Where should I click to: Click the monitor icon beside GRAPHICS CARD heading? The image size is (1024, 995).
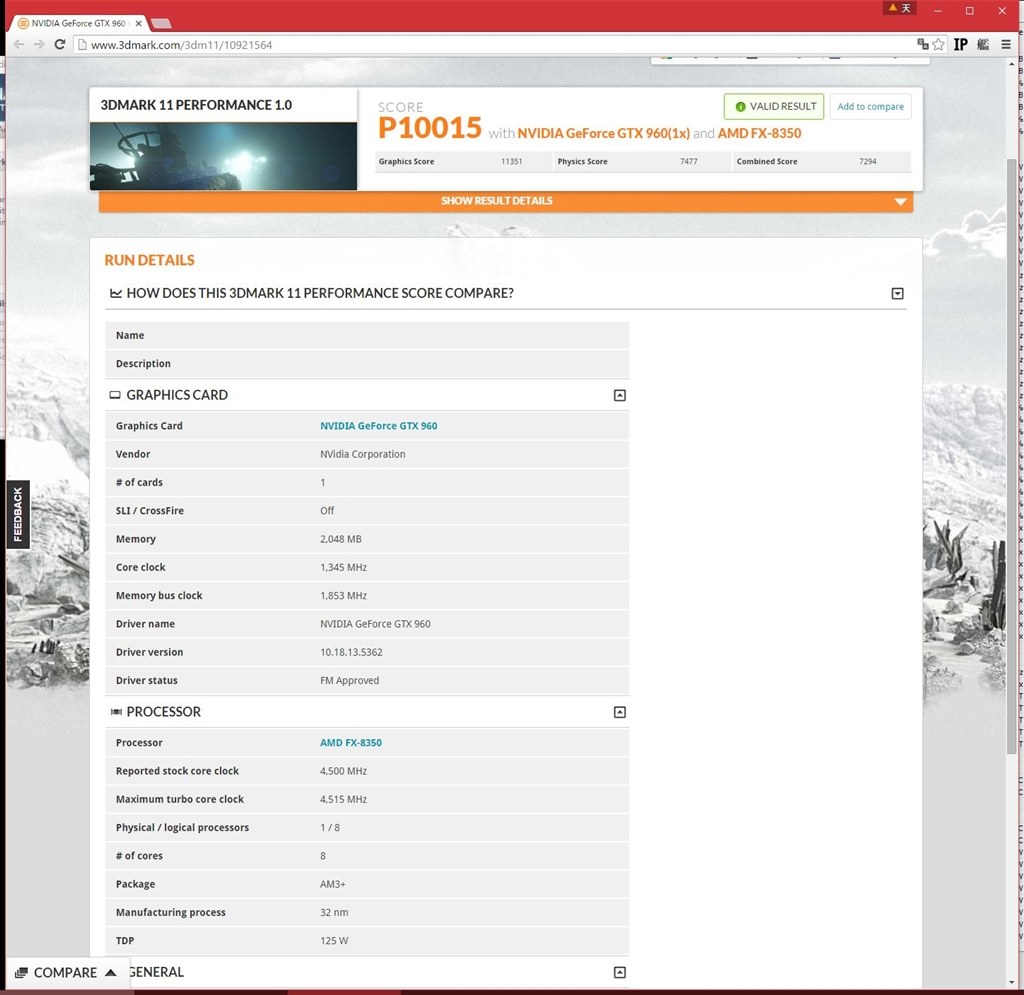coord(115,395)
